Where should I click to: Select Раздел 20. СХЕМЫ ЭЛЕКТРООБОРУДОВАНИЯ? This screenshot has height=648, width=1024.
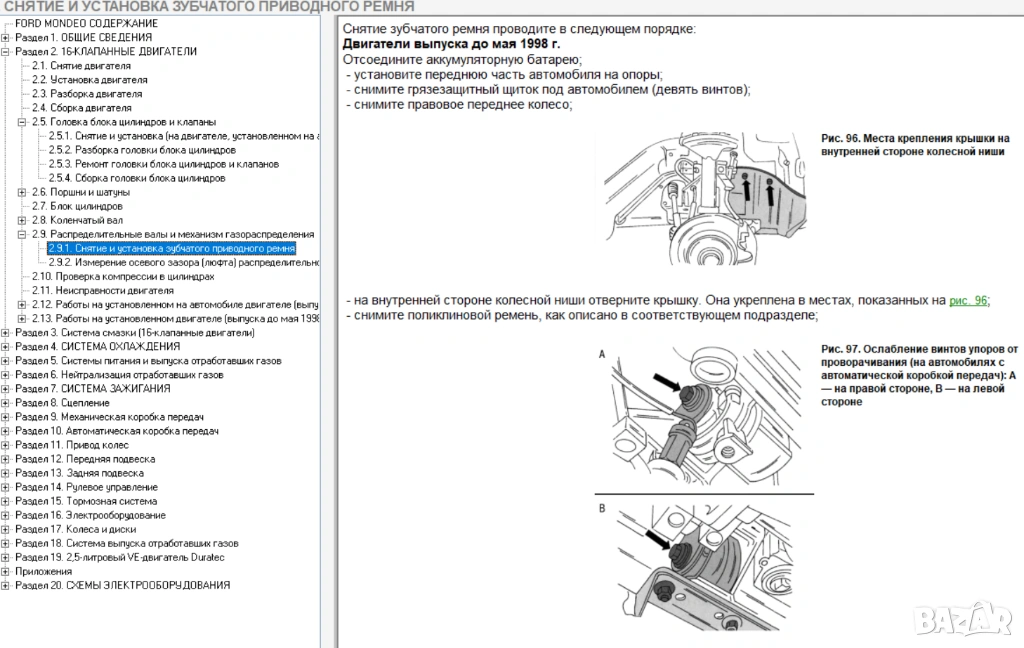(x=122, y=585)
